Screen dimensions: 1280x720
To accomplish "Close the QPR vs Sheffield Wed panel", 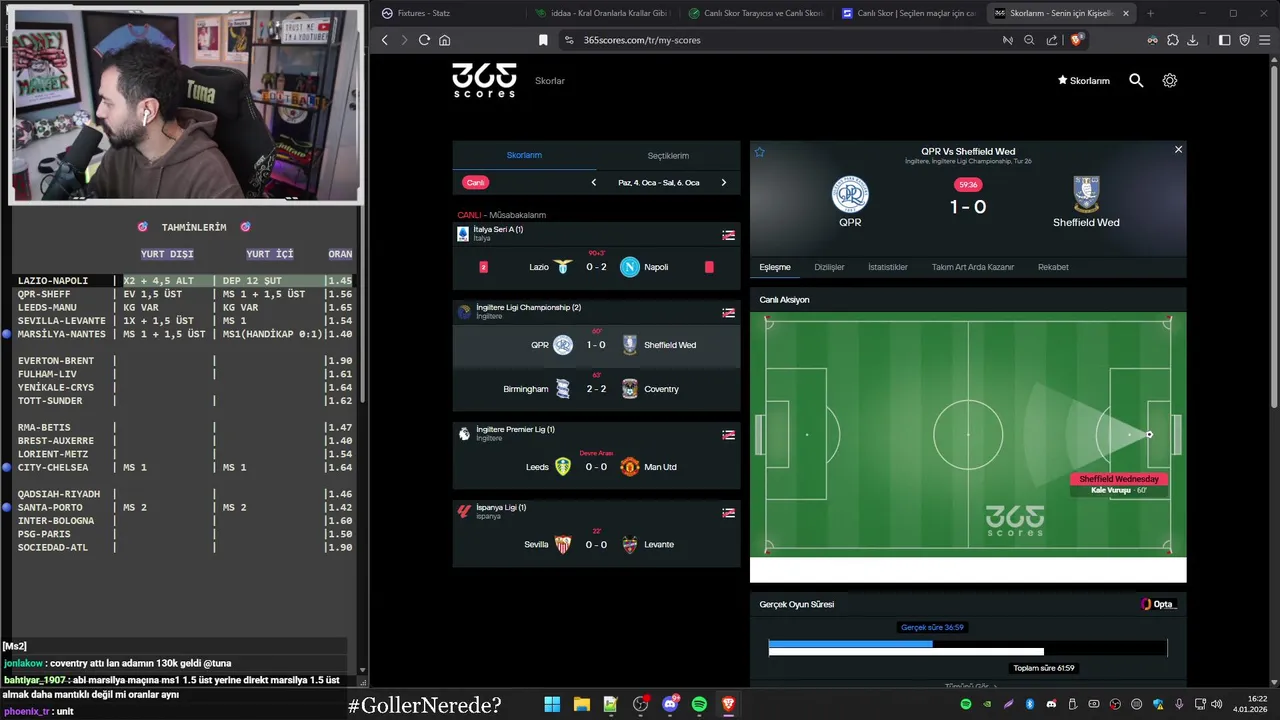I will pos(1178,149).
